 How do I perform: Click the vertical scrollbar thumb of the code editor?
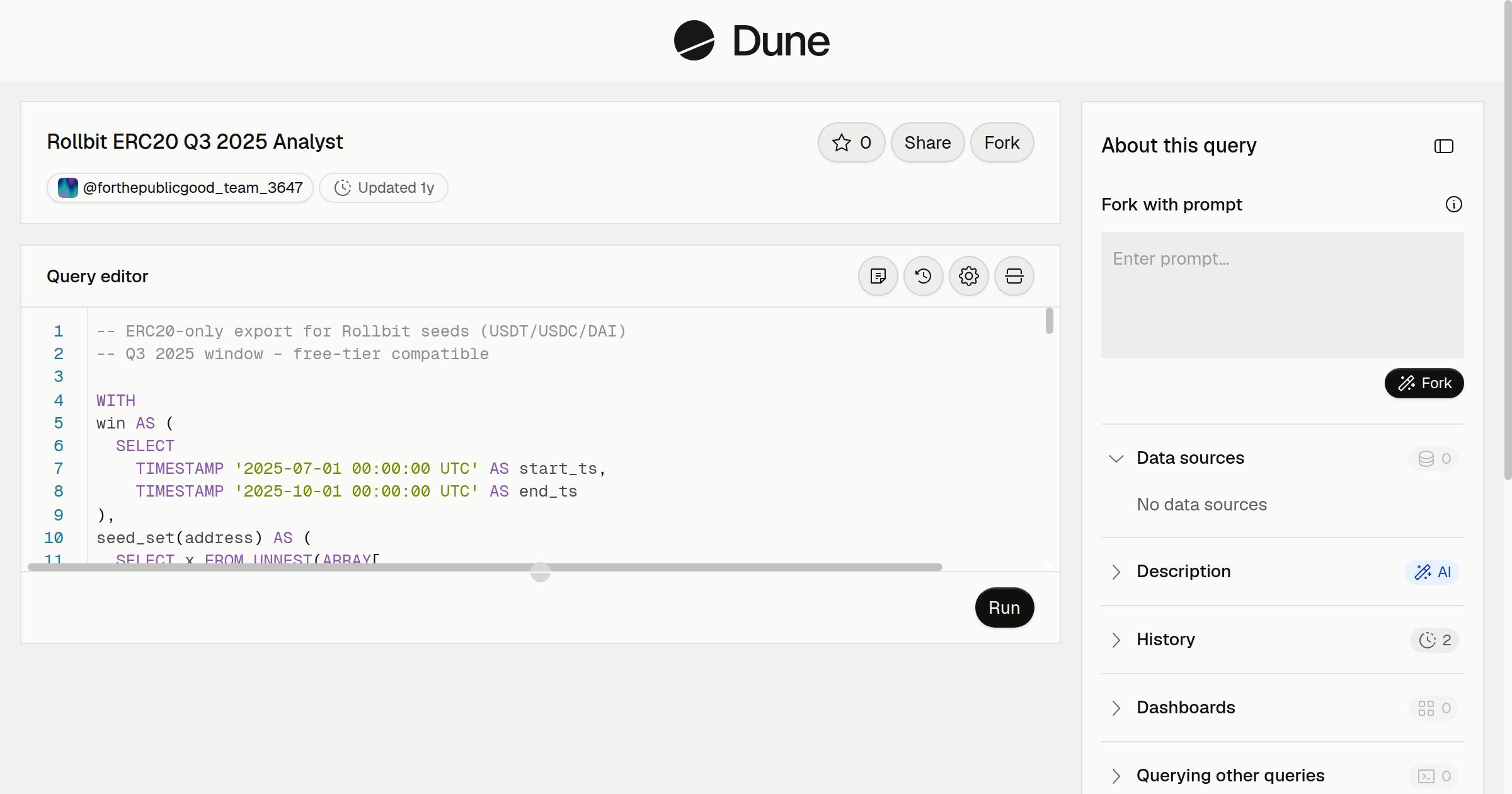tap(1049, 321)
